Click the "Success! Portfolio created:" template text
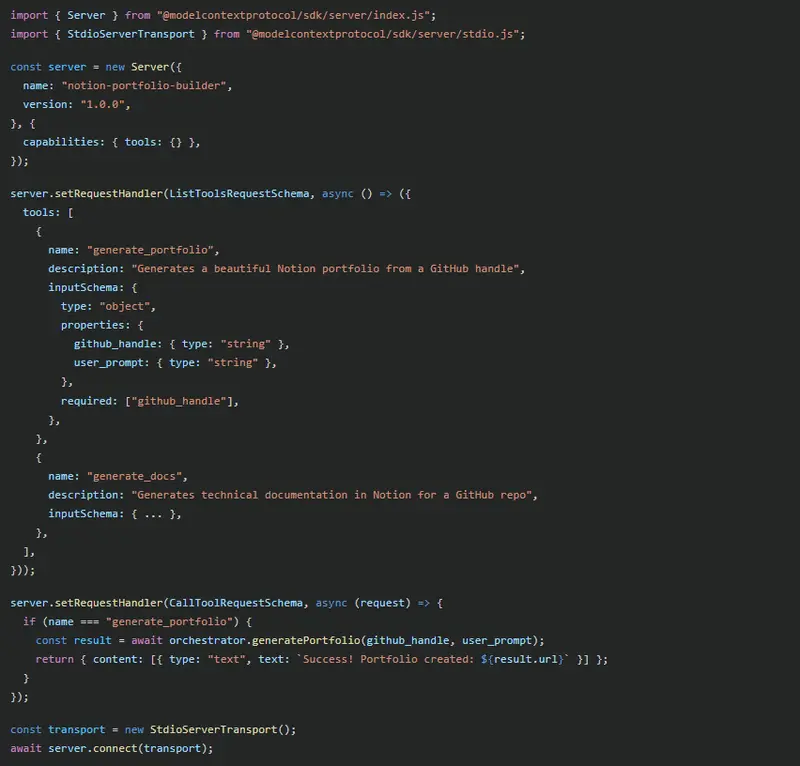 tap(389, 659)
